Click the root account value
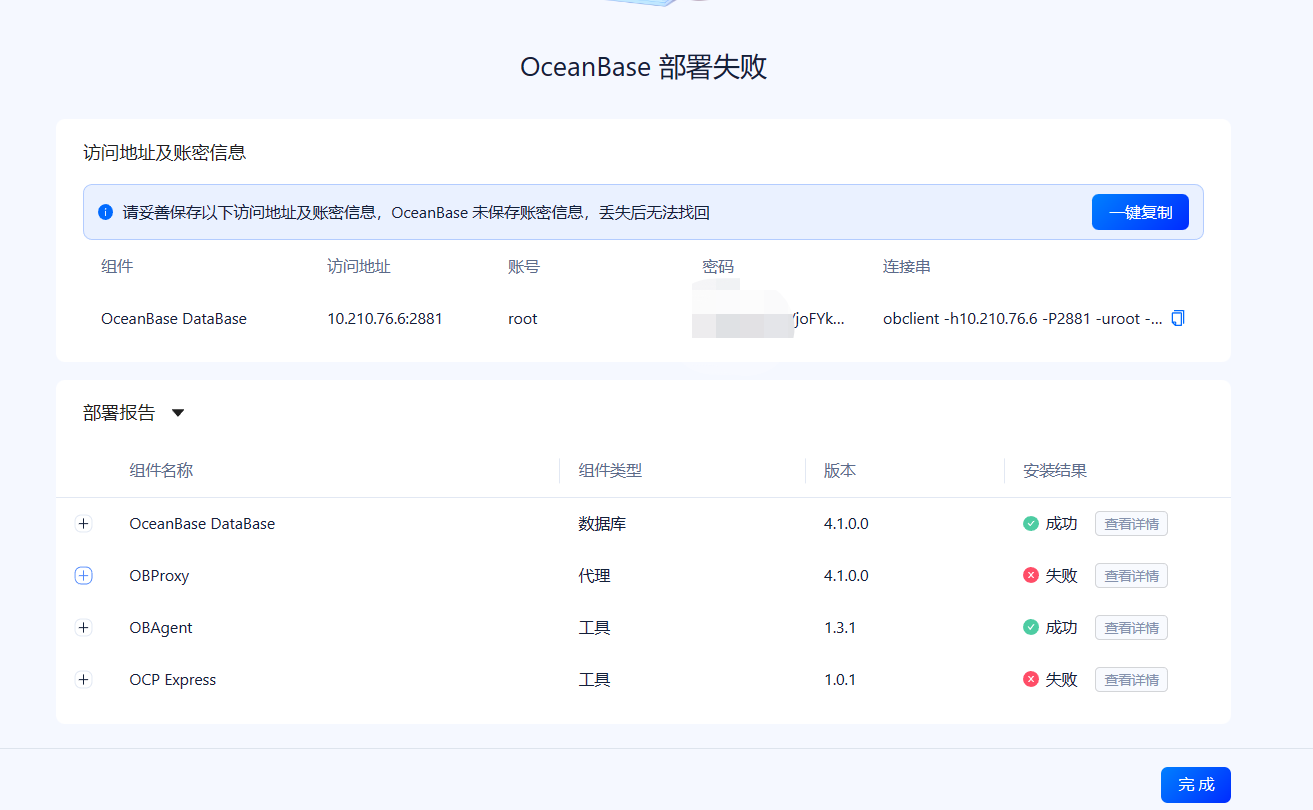1313x810 pixels. pos(523,319)
